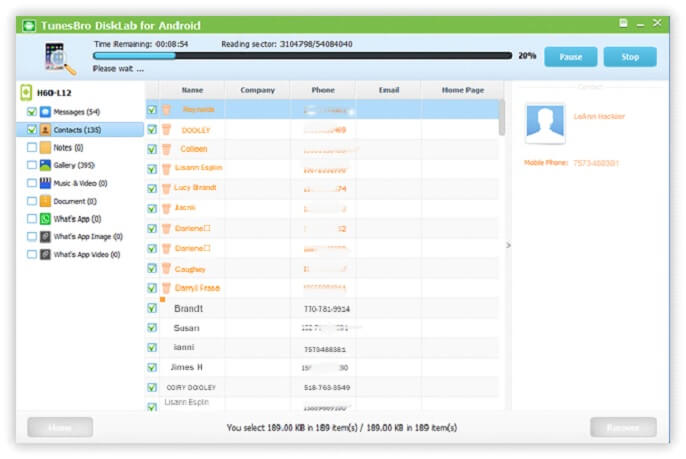The width and height of the screenshot is (686, 459).
Task: Open Music & Video (0) category icon
Action: coord(46,183)
